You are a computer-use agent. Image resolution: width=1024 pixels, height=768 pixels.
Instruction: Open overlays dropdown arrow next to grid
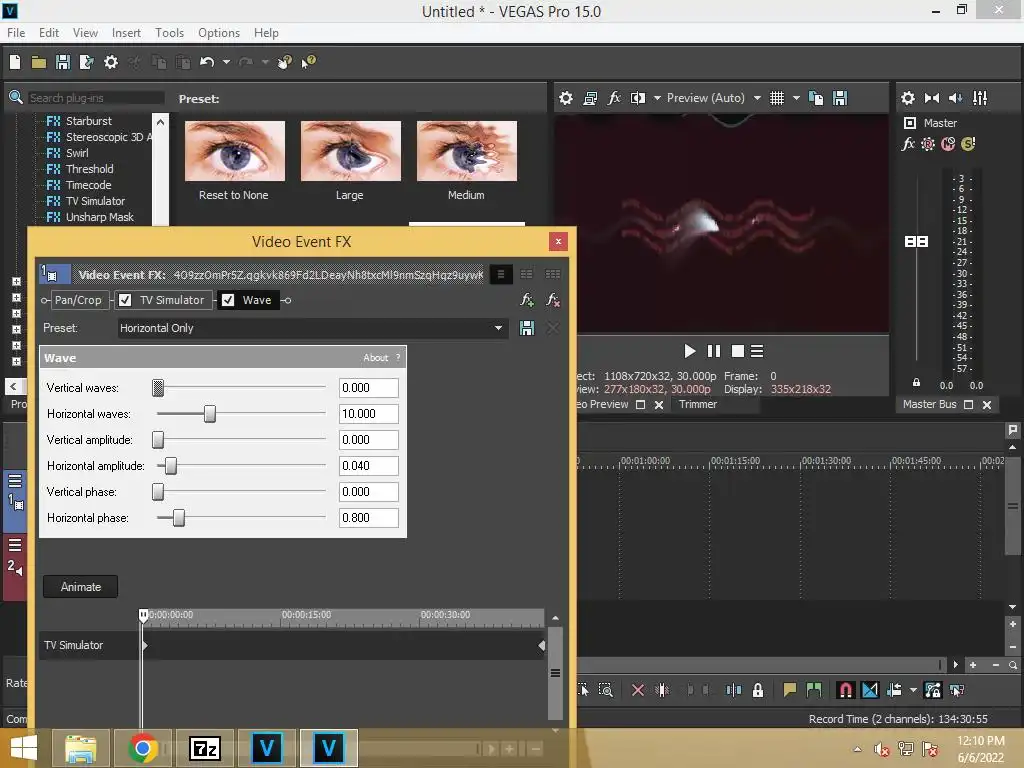click(x=796, y=98)
